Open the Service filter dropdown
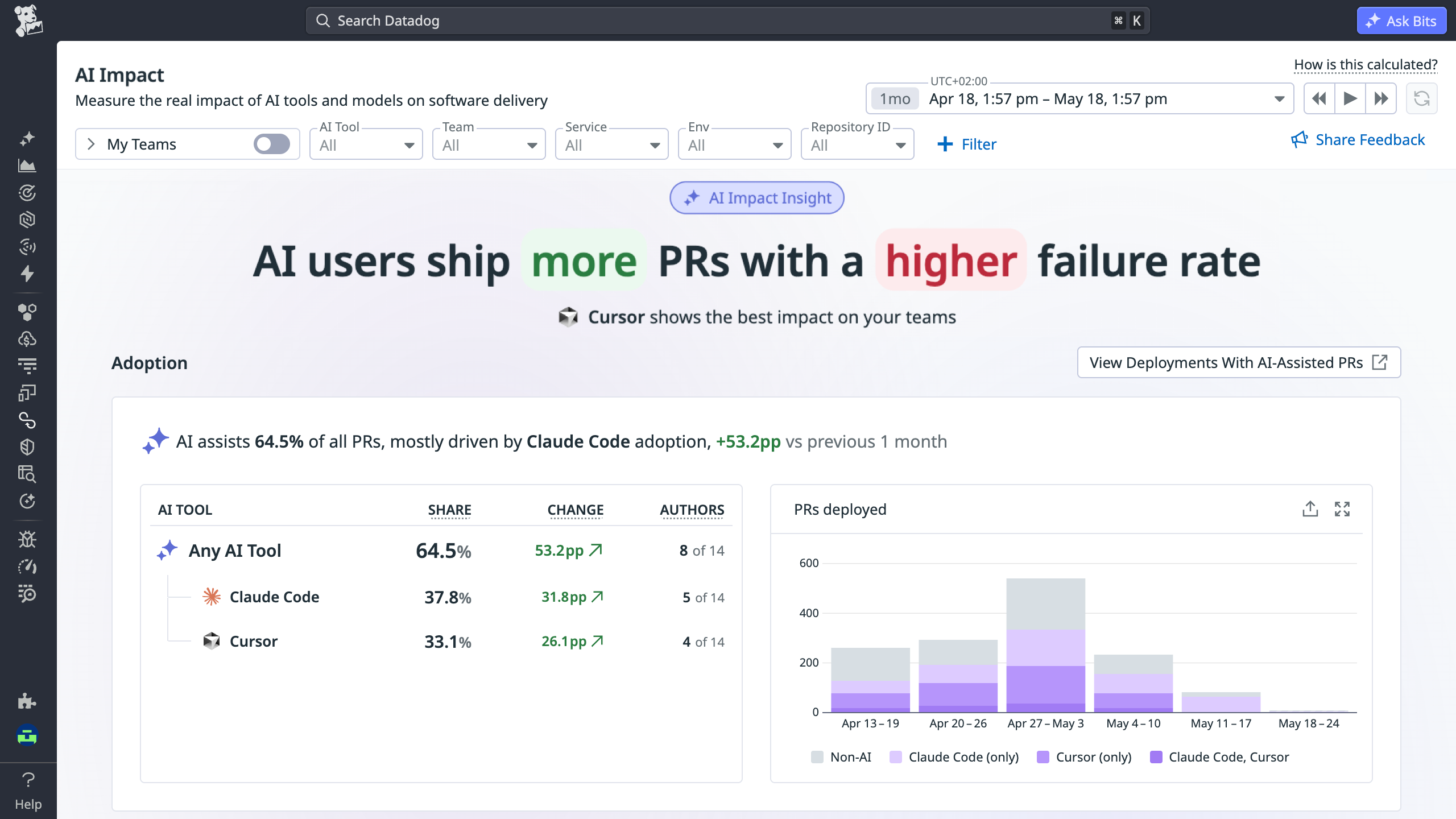The width and height of the screenshot is (1456, 819). 612,144
